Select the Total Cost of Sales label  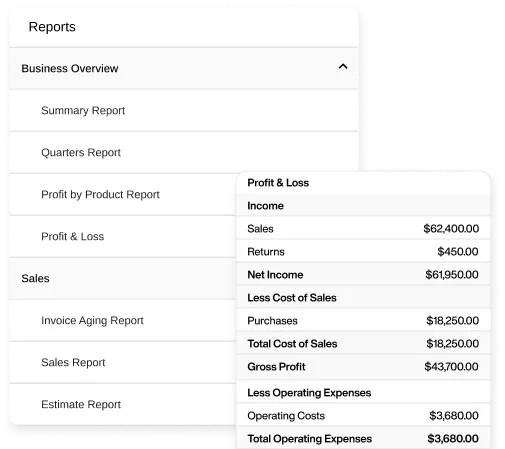292,344
